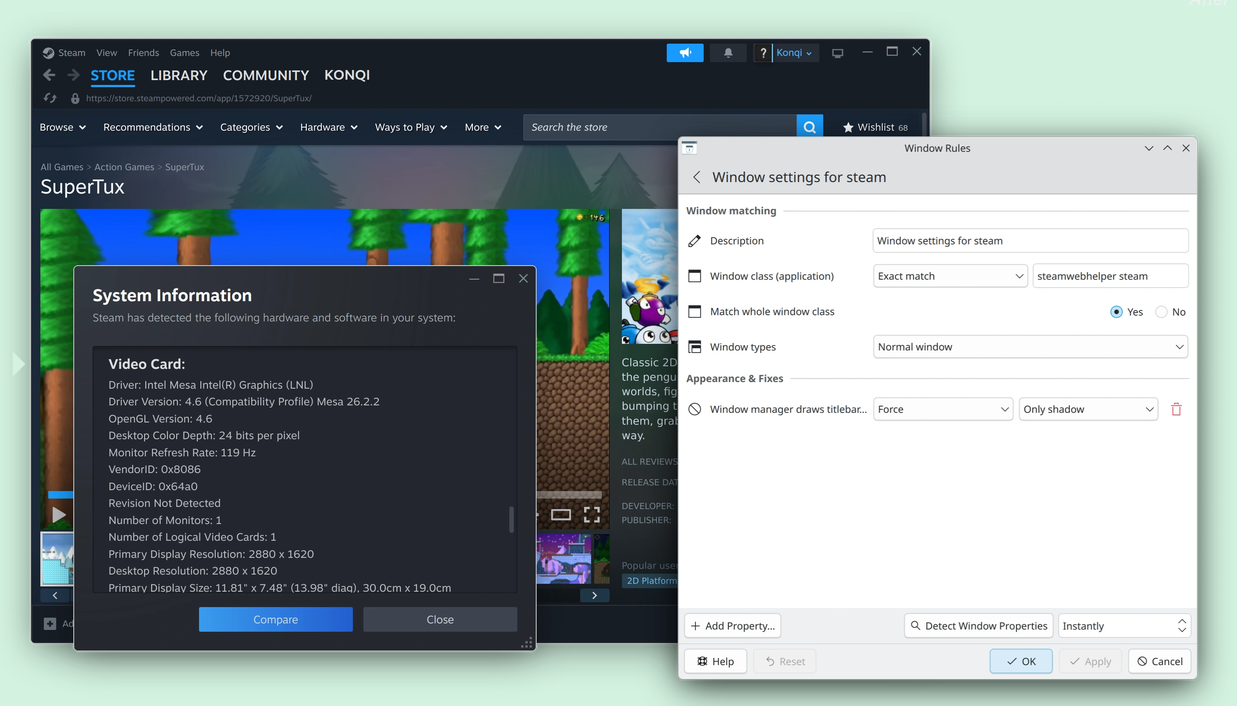Click the pencil icon beside Description
Screen dimensions: 1237x706
[x=695, y=241]
